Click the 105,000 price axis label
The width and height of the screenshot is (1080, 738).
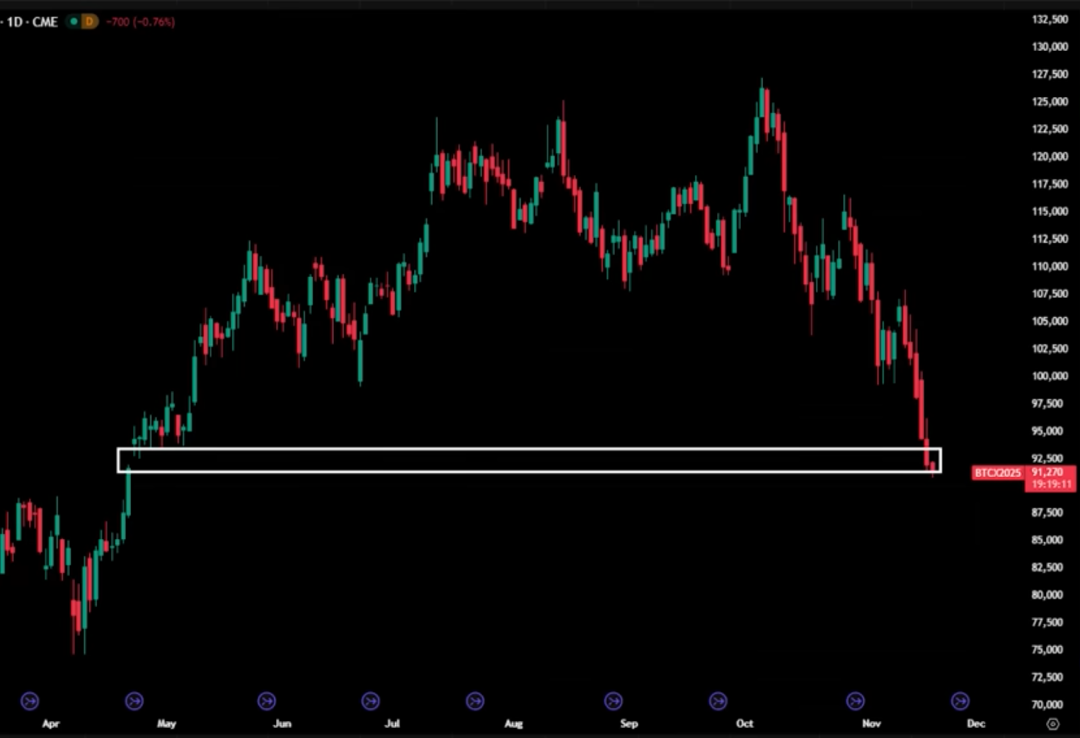click(1050, 321)
